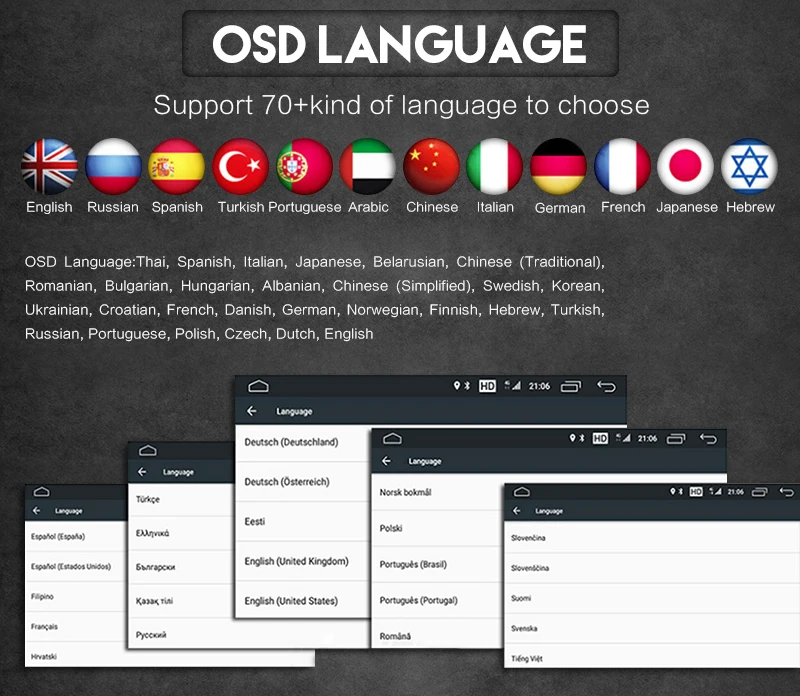Tap home icon in the Türkçe window
The image size is (800, 696).
[147, 450]
